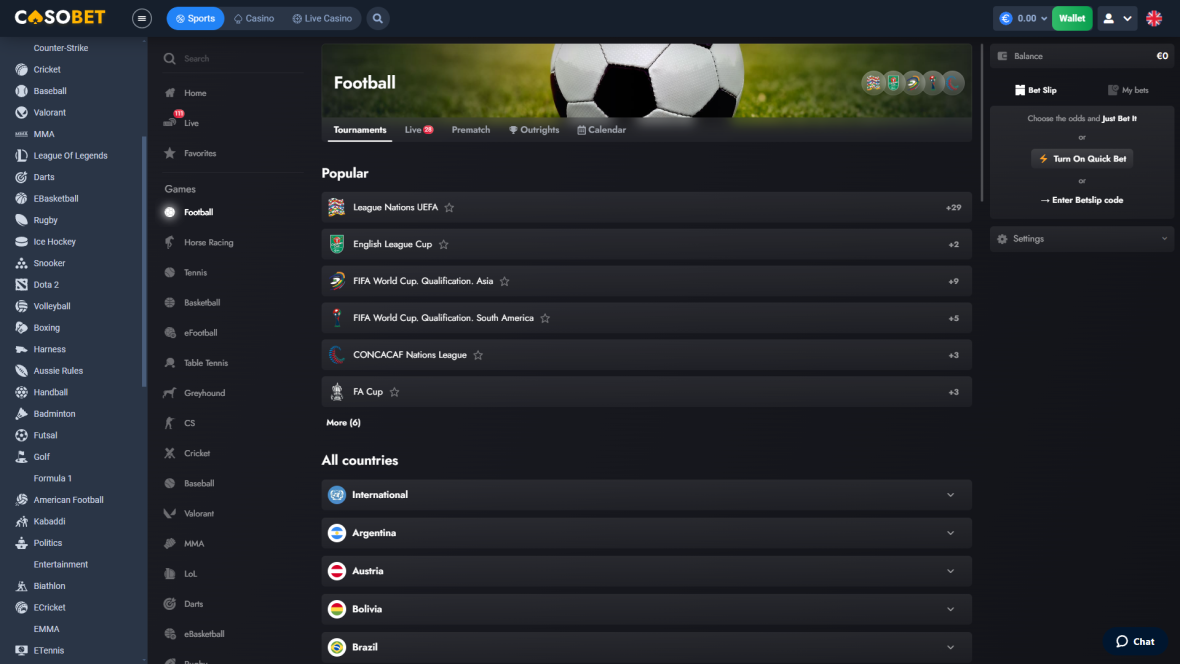Toggle favorite star for FA Cup
The image size is (1180, 664).
[x=394, y=391]
